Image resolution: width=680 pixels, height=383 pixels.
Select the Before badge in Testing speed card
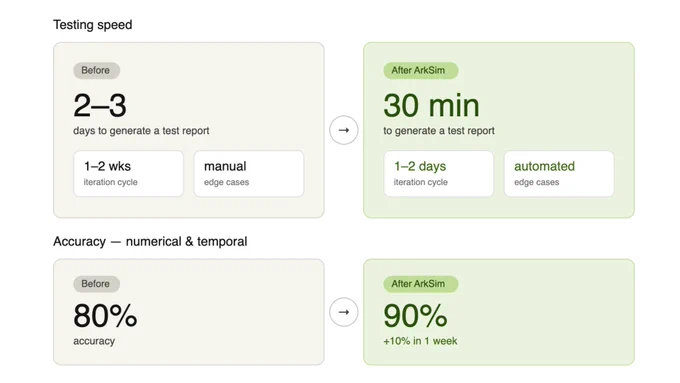(x=96, y=70)
